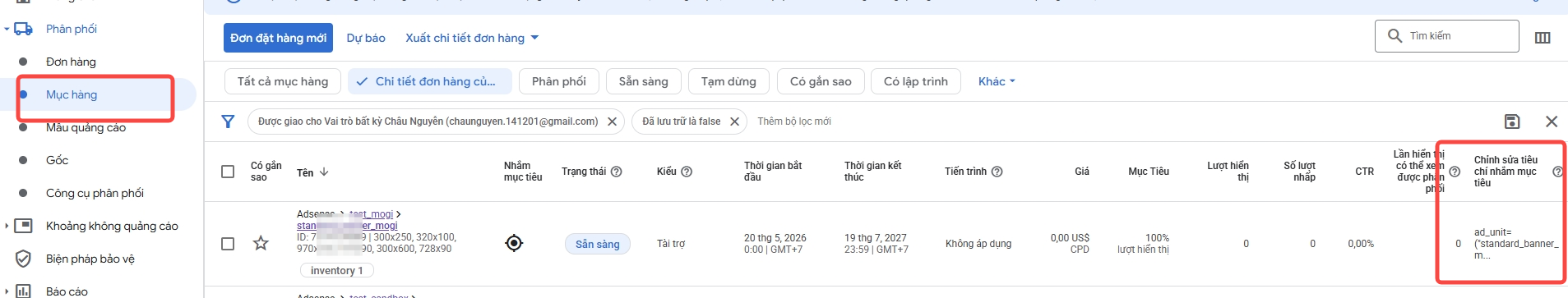The width and height of the screenshot is (1568, 298).
Task: Collapse the Phân phối section arrow
Action: 7,29
